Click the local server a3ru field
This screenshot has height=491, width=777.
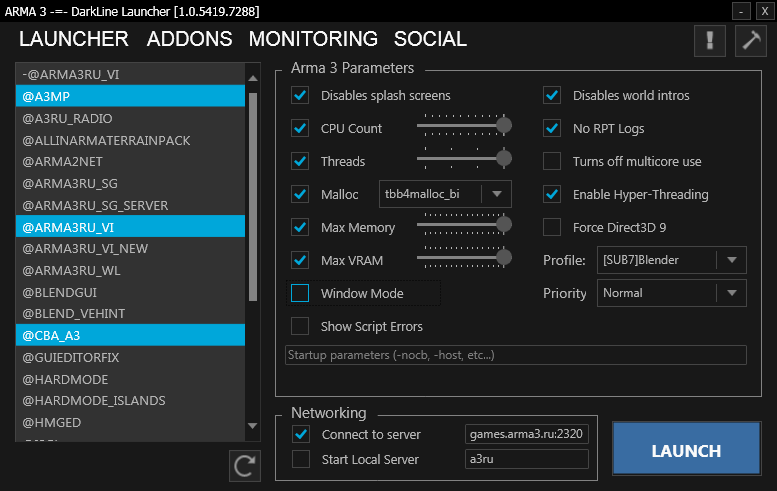coord(527,459)
